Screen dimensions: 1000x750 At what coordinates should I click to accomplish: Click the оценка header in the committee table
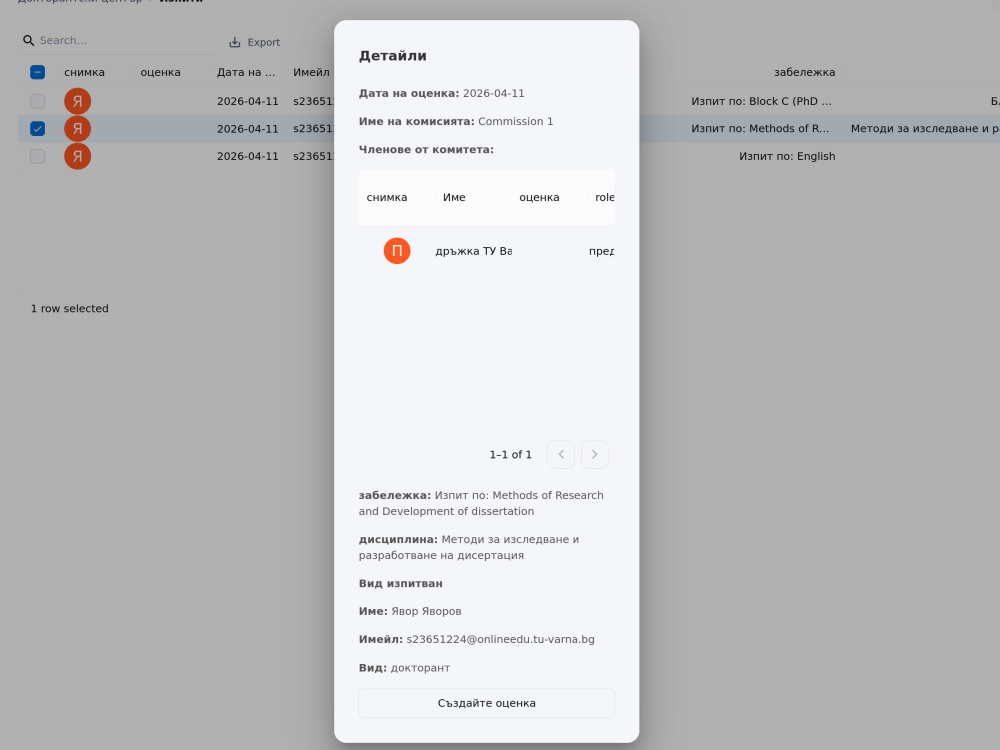(539, 197)
